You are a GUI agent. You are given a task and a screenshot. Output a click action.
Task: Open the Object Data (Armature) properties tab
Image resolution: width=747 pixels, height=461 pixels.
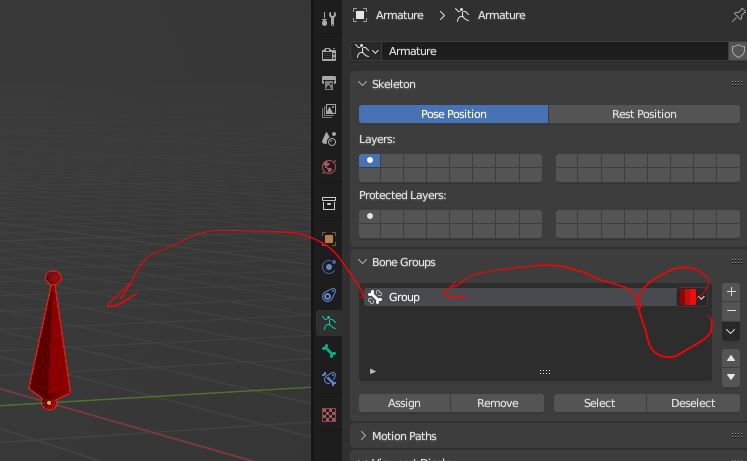coord(329,323)
